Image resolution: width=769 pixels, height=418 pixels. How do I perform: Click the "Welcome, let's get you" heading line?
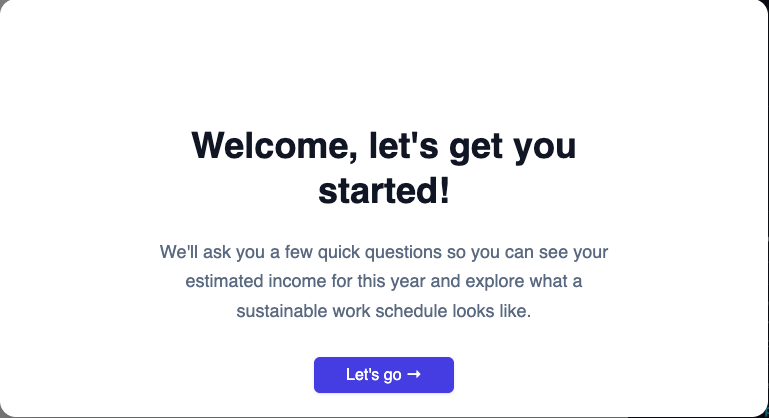384,146
